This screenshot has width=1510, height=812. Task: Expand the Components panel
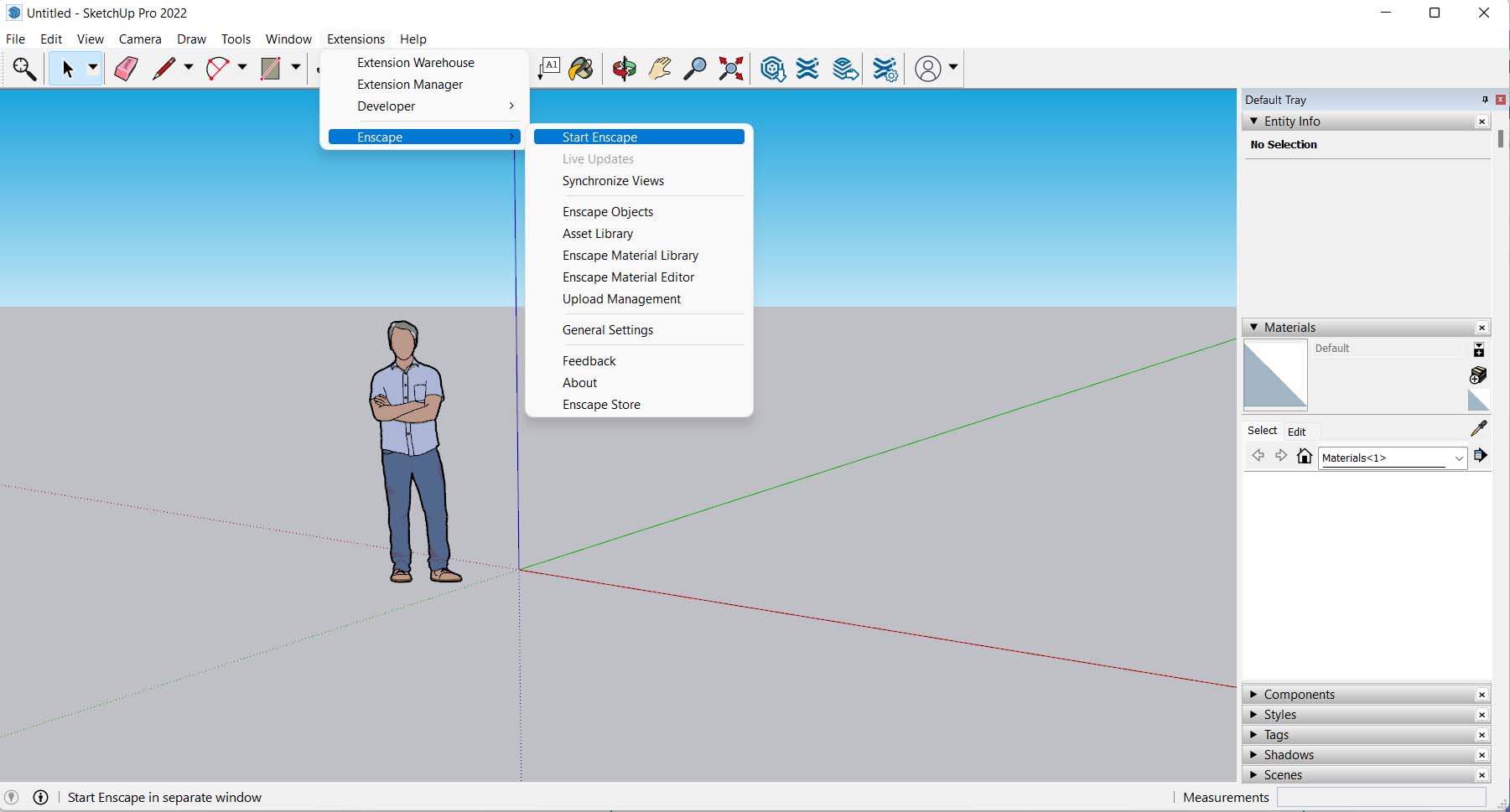(1254, 695)
